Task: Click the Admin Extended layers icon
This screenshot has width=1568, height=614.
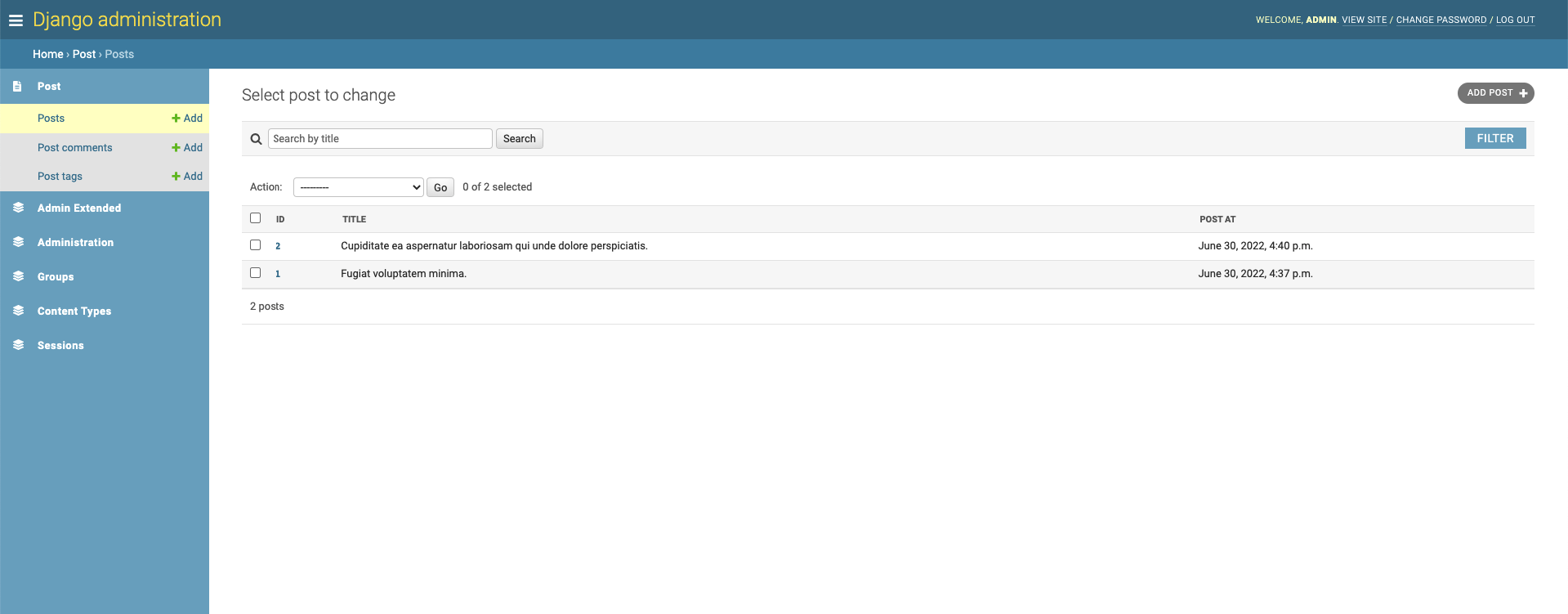Action: [x=18, y=208]
